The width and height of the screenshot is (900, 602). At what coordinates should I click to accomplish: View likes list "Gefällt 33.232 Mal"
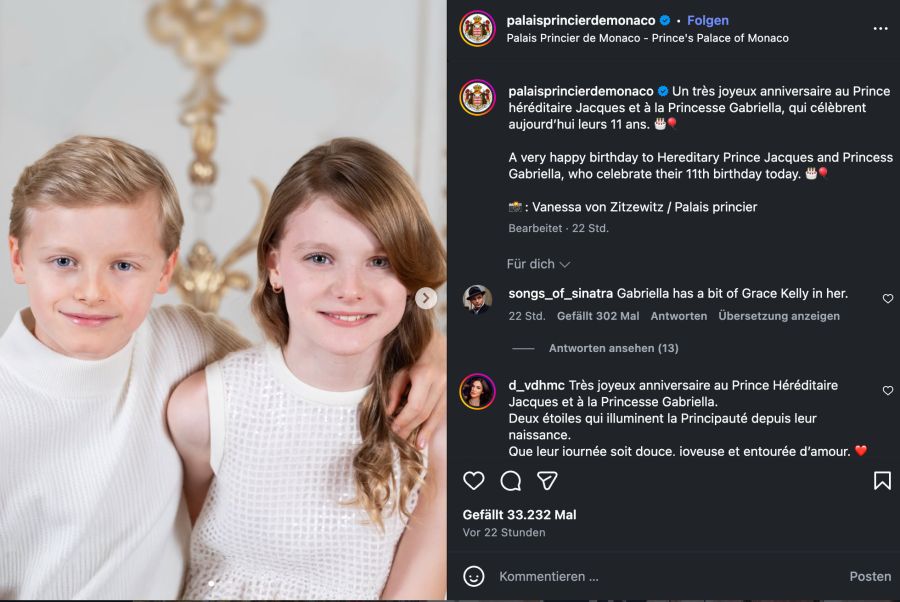(x=519, y=515)
